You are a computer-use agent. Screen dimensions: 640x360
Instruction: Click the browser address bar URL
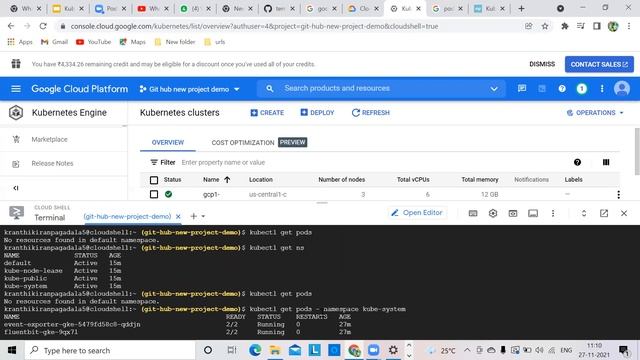coord(254,26)
